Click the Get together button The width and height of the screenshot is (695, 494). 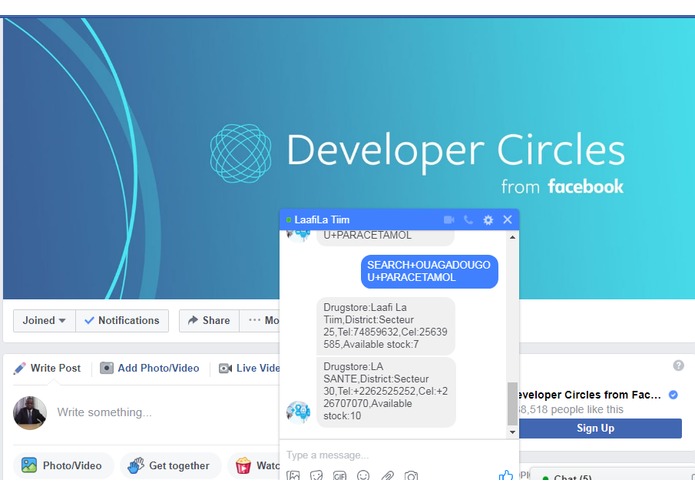click(170, 466)
